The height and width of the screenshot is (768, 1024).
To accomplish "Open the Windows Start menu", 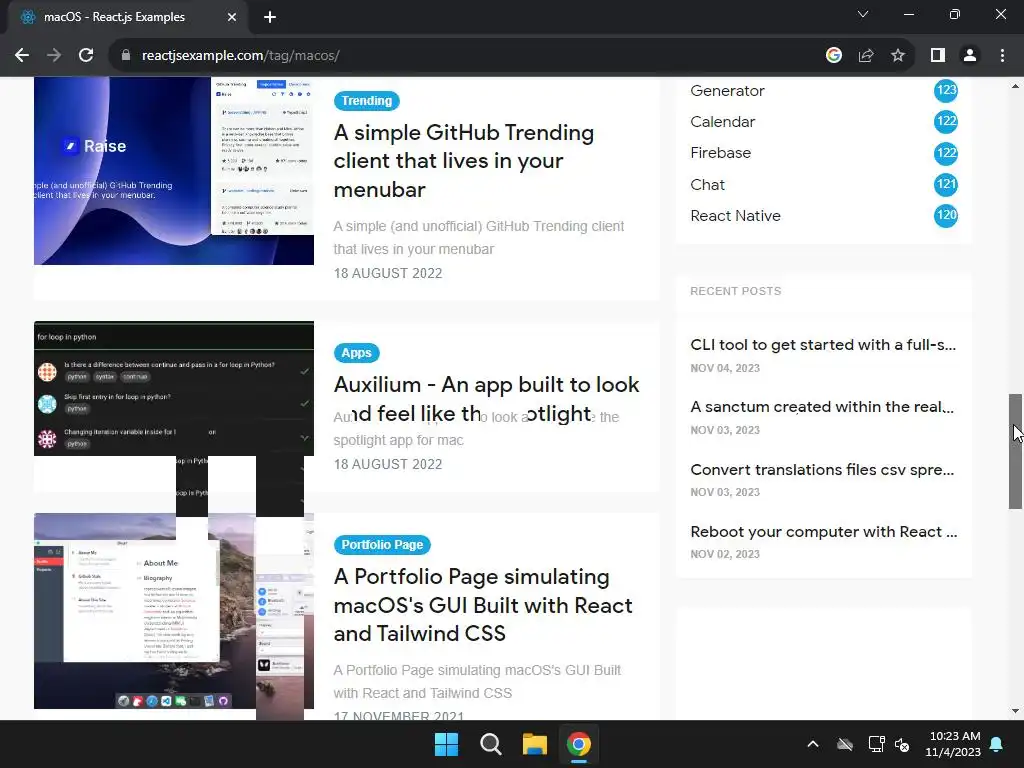I will 447,744.
